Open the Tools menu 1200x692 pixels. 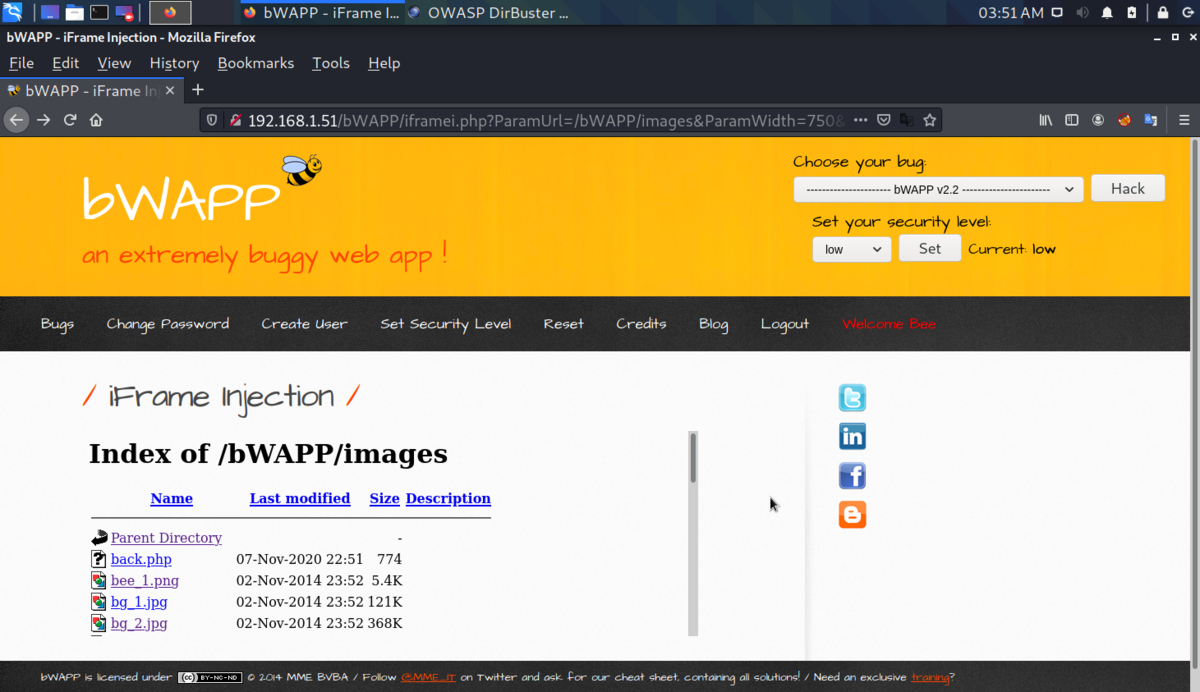pos(330,63)
